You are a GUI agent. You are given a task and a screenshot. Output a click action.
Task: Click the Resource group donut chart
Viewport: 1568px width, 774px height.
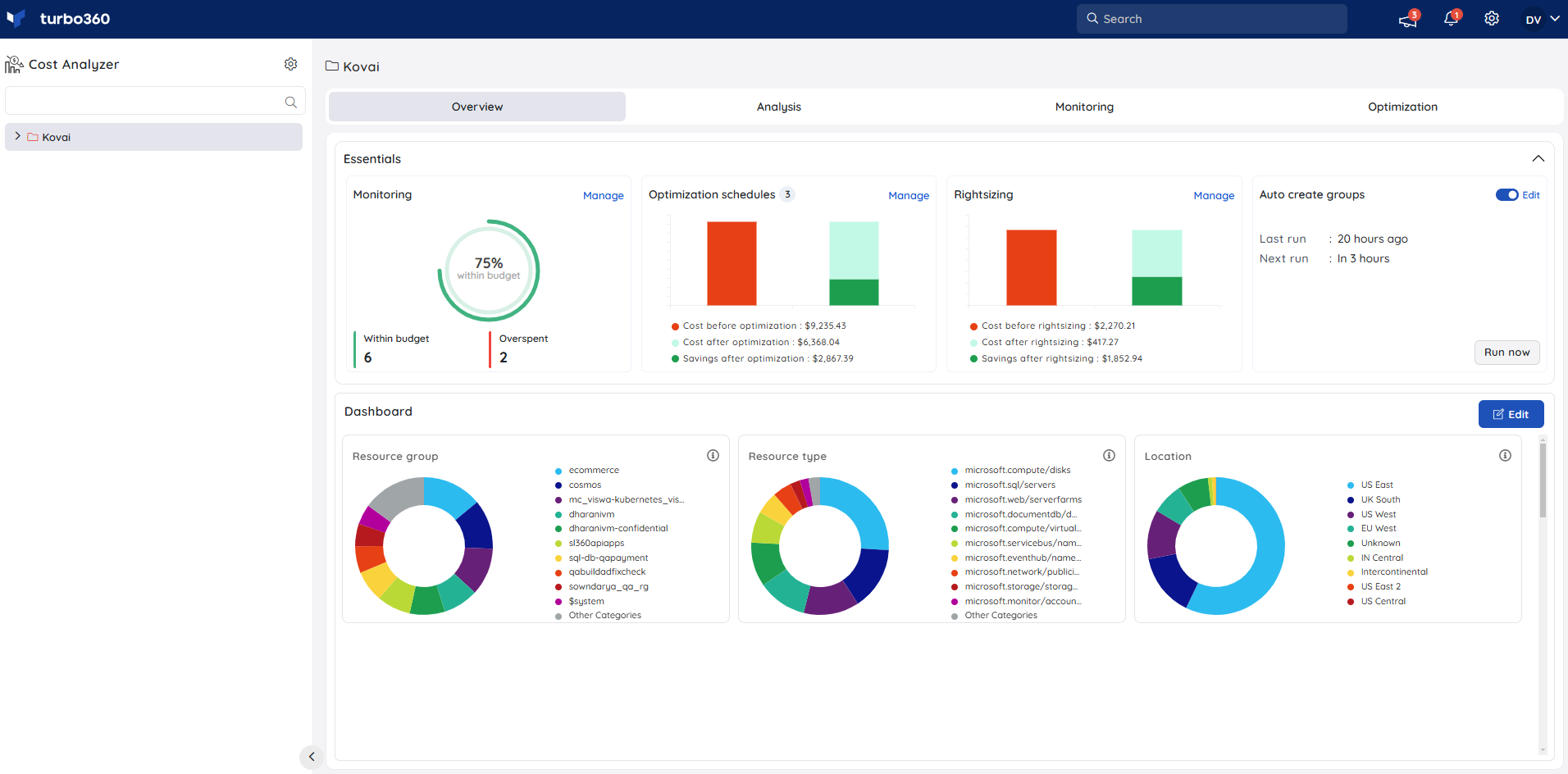(424, 546)
